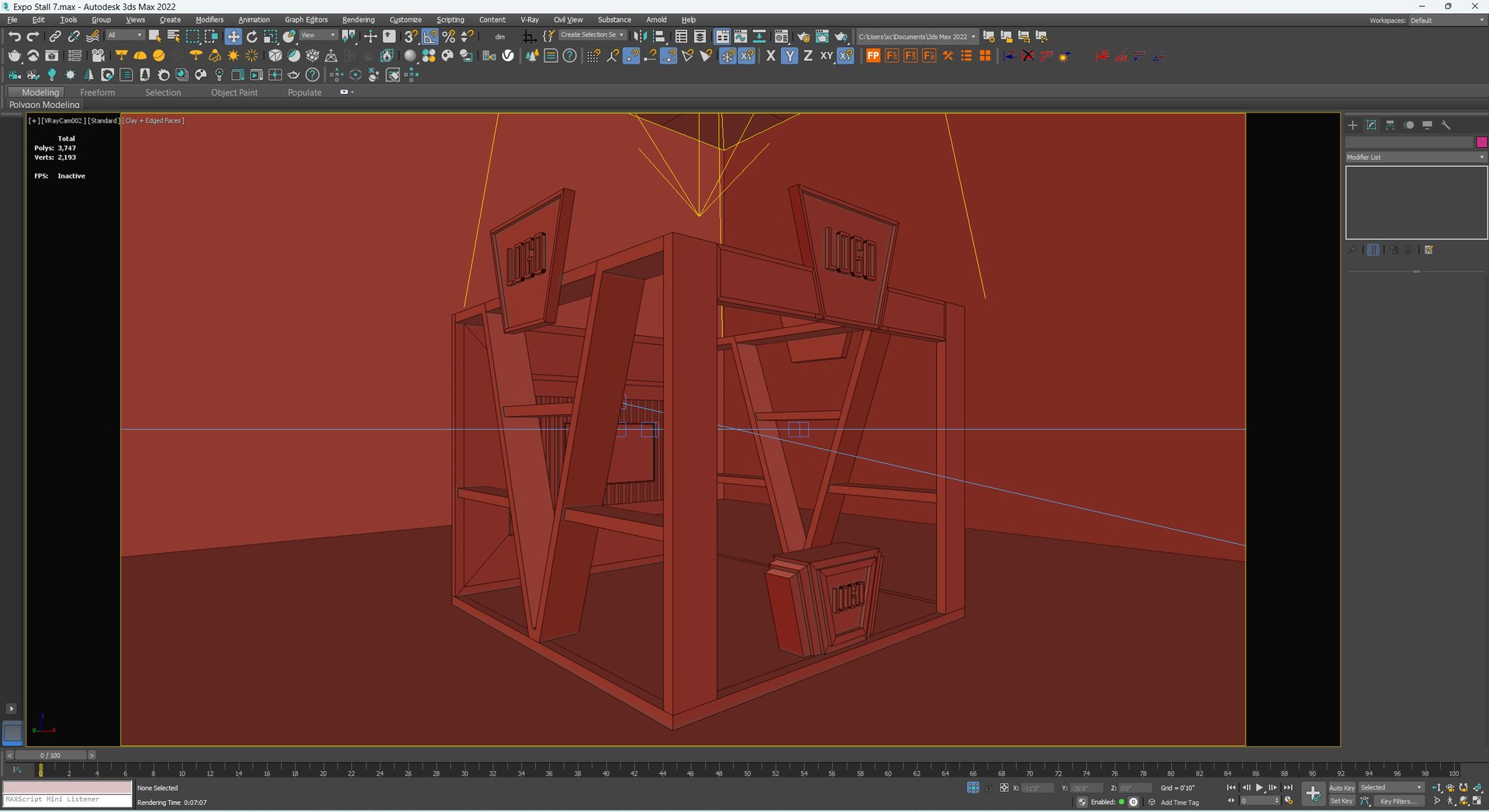Open the Create command panel tab
This screenshot has height=812, width=1489.
point(1353,125)
